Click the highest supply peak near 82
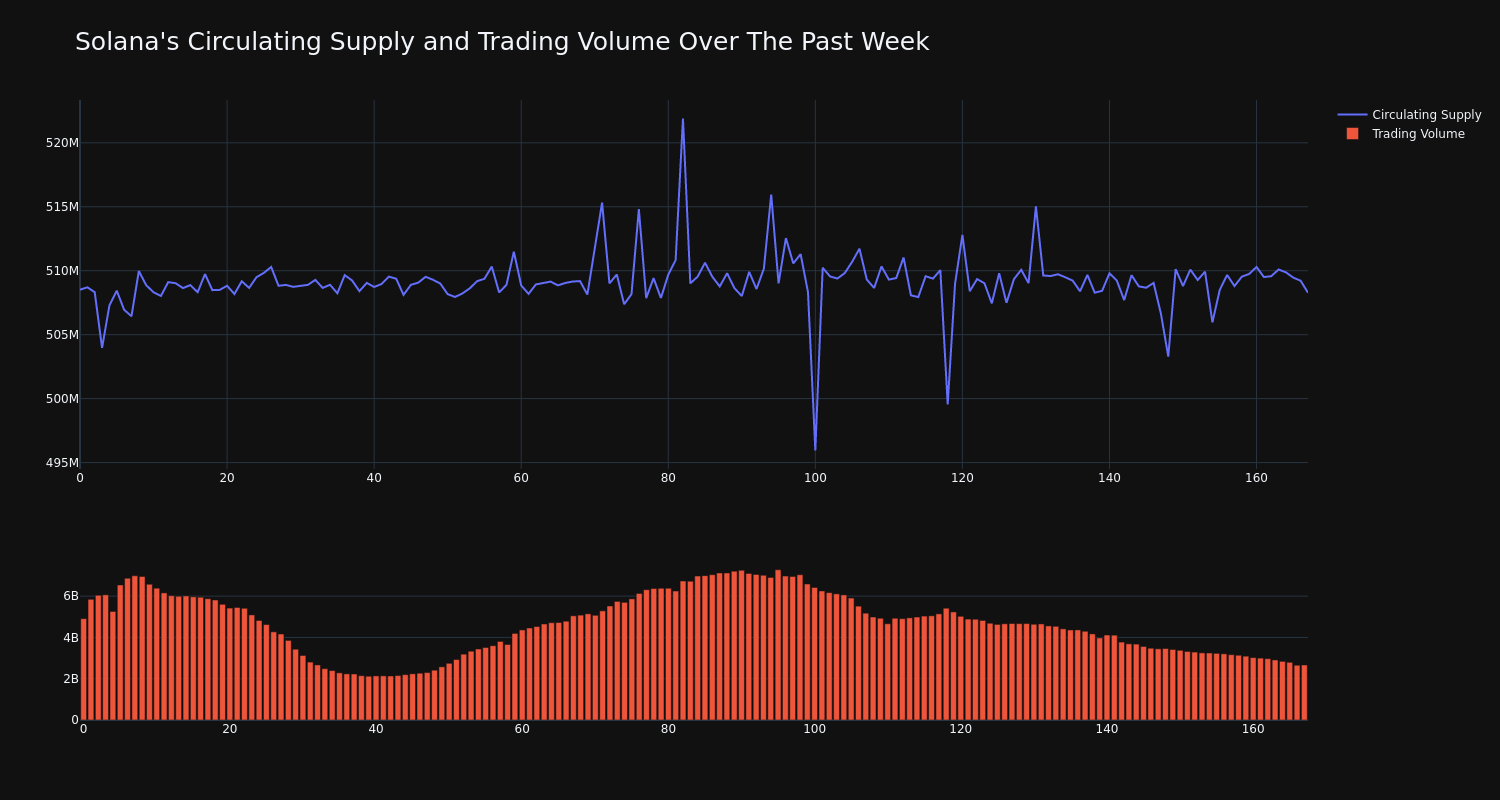Screen dimensions: 1500x800 click(x=683, y=120)
